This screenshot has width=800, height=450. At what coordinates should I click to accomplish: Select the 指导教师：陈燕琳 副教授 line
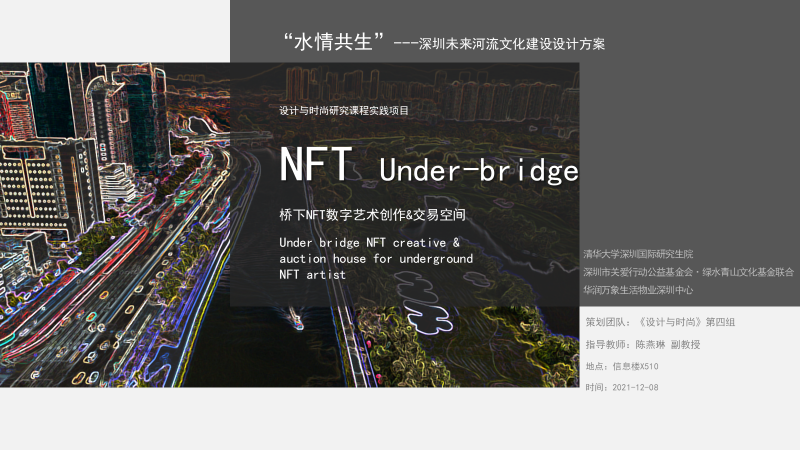pos(642,344)
